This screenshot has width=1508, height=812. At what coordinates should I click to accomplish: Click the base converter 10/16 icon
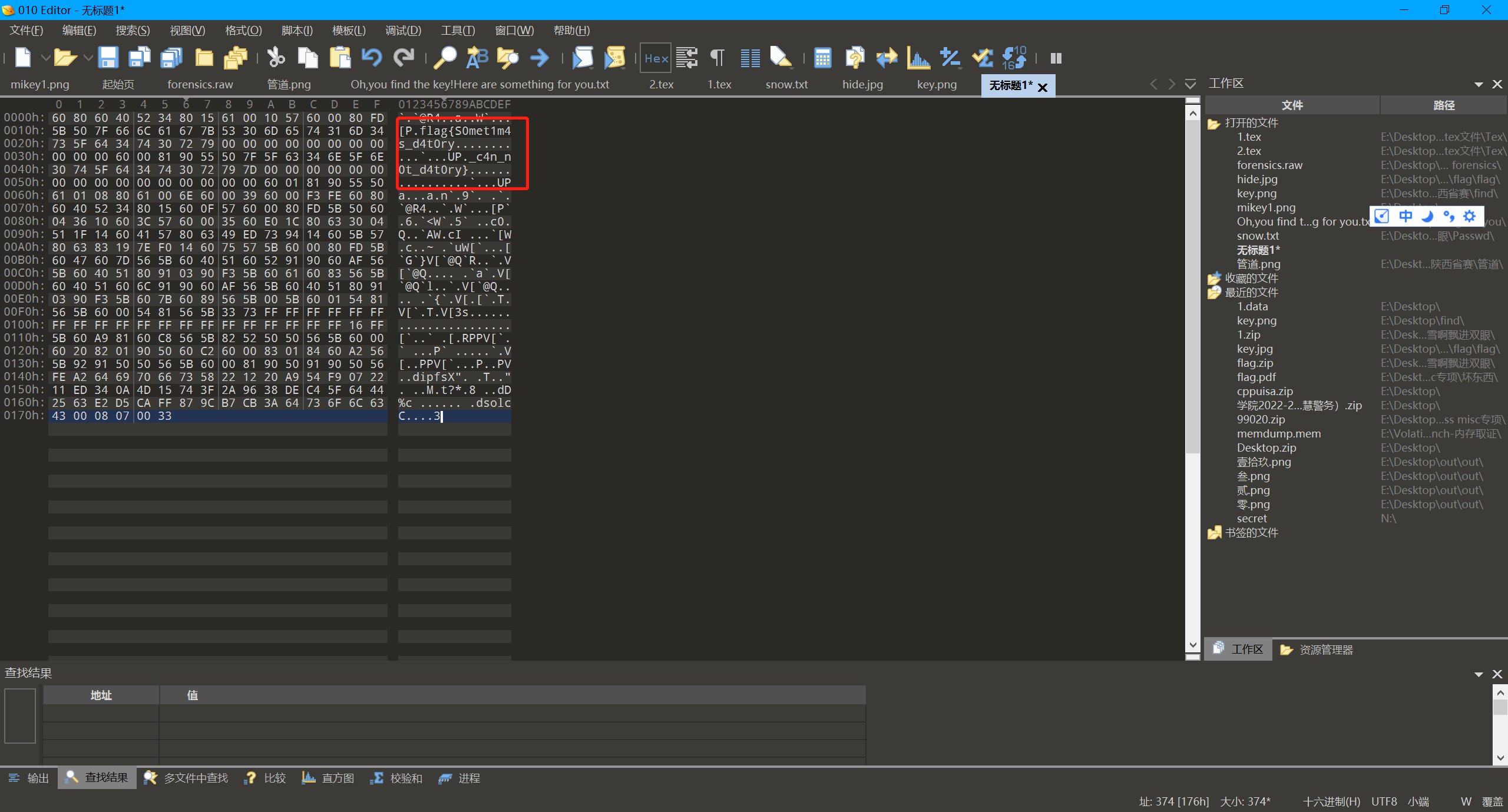pyautogui.click(x=1014, y=58)
